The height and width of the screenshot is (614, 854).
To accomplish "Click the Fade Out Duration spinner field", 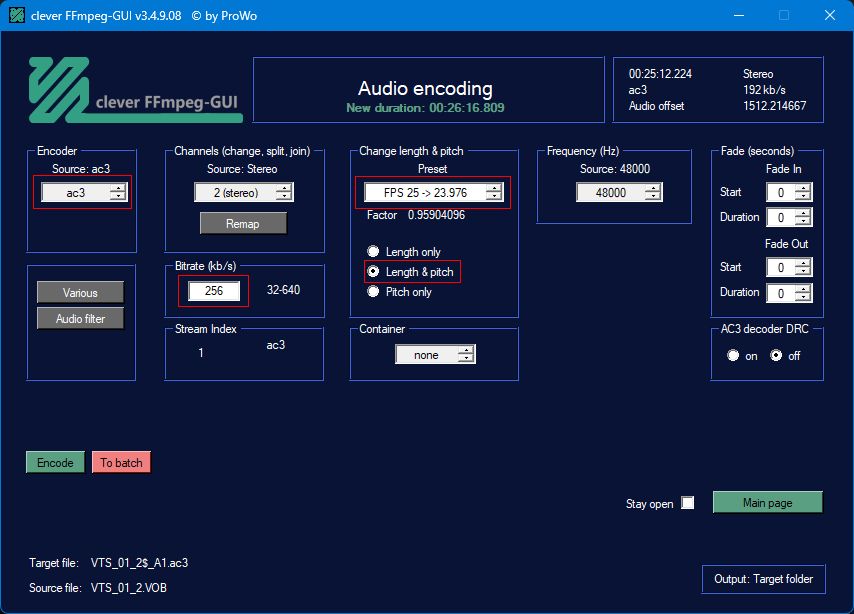I will pos(789,293).
